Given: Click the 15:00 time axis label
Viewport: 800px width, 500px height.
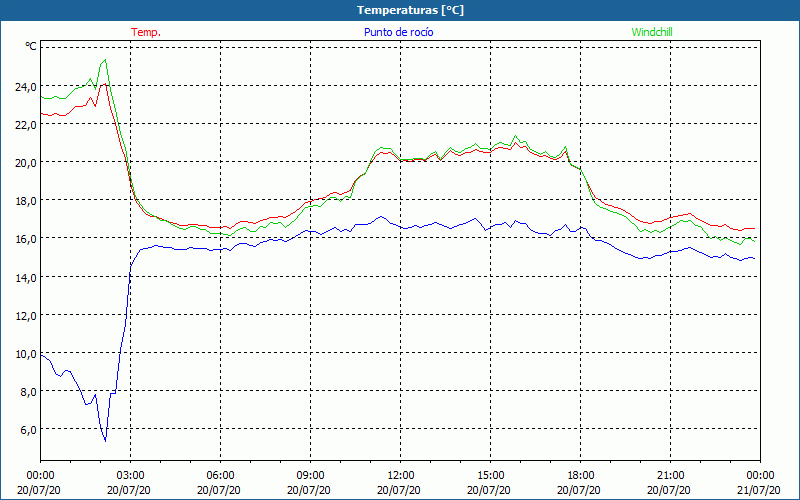Looking at the screenshot, I should click(x=491, y=476).
